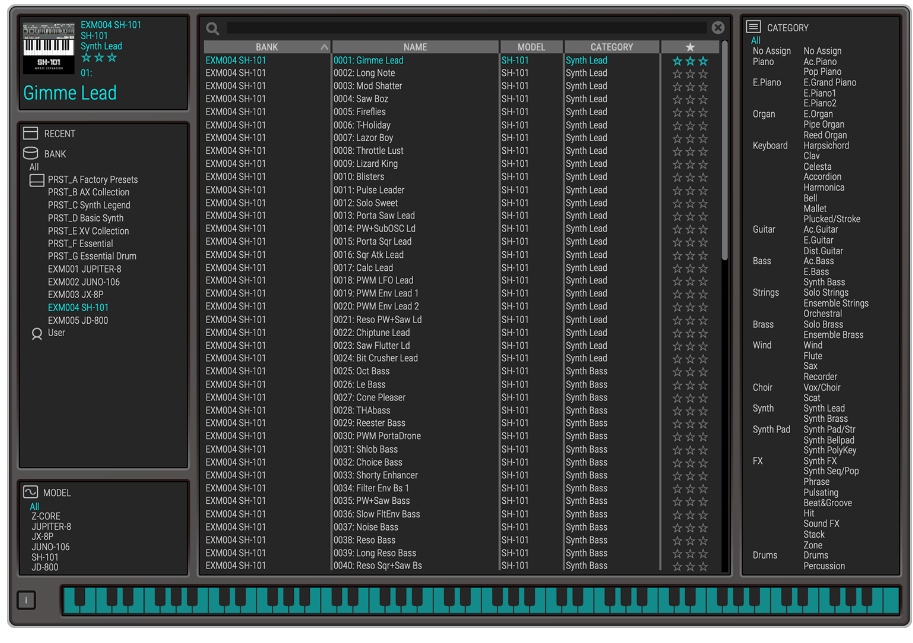The image size is (913, 643).
Task: Rate Gimme Lead in the top-left preset header
Action: 99,58
